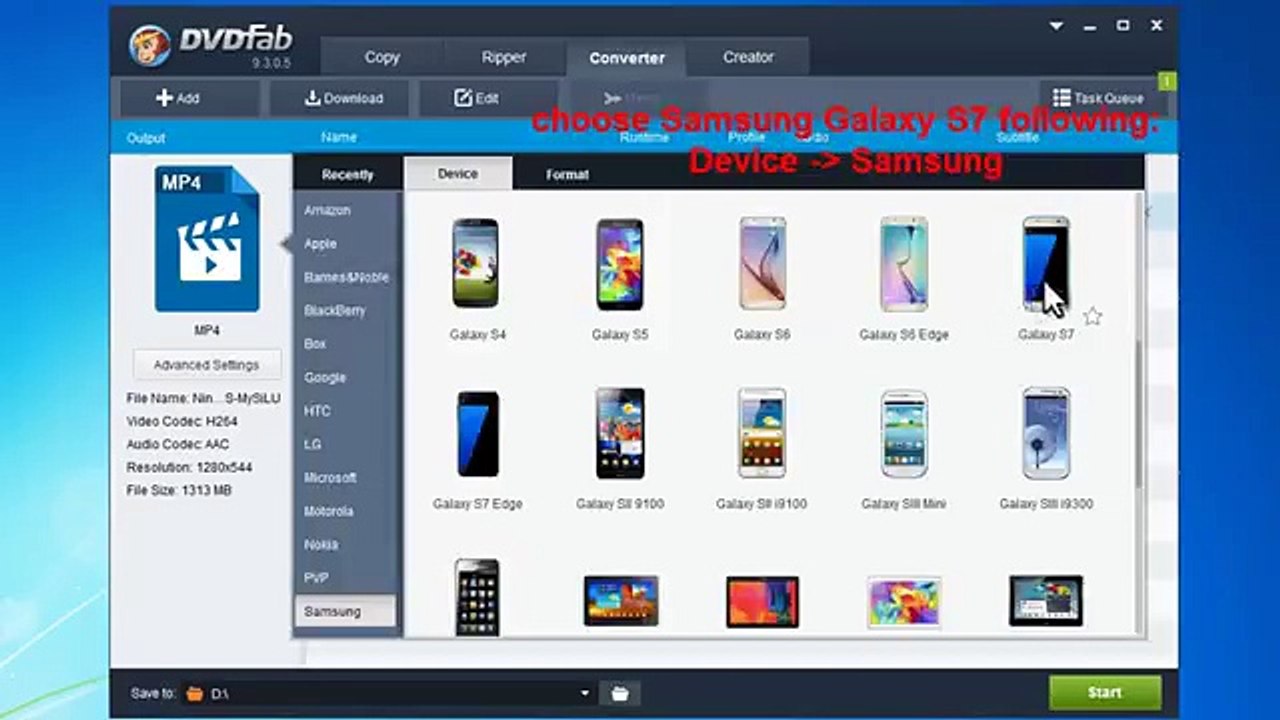Pick the Galaxy S6 Edge device icon
Viewport: 1280px width, 720px height.
click(904, 263)
